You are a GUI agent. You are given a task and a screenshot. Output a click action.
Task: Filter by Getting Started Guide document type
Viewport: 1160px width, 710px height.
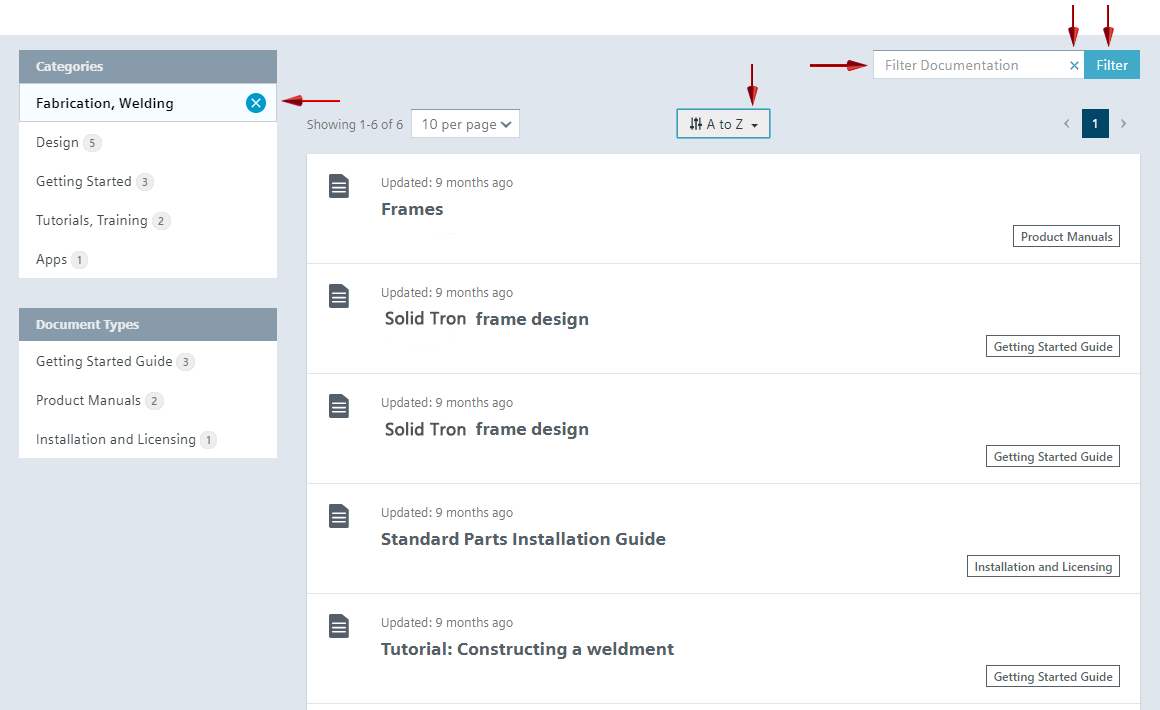point(104,361)
